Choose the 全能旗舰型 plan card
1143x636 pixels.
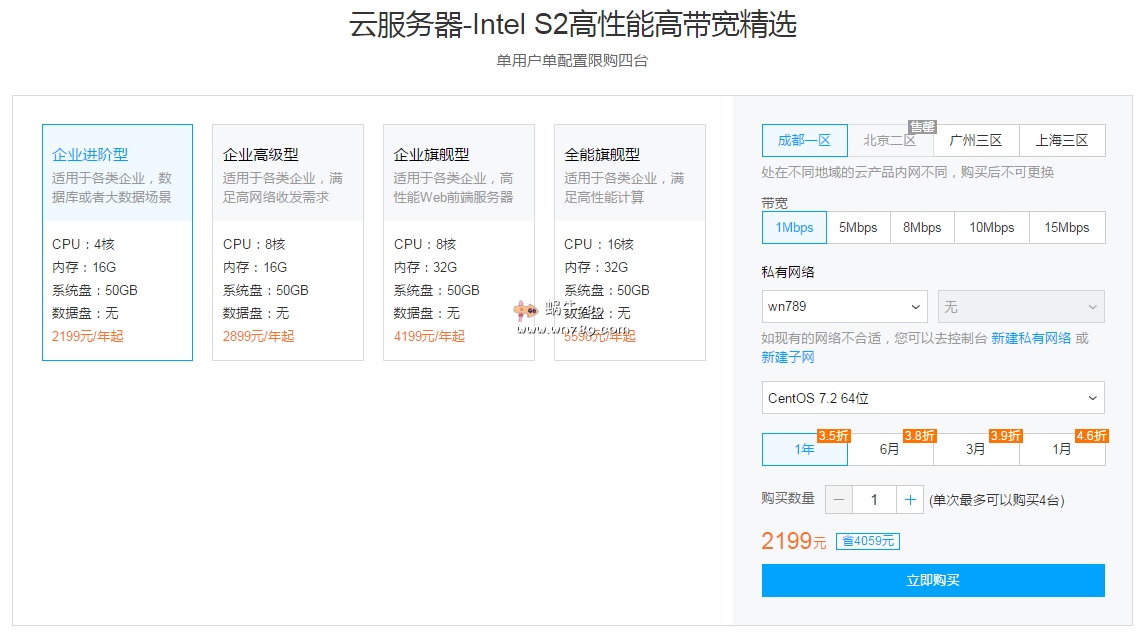630,242
